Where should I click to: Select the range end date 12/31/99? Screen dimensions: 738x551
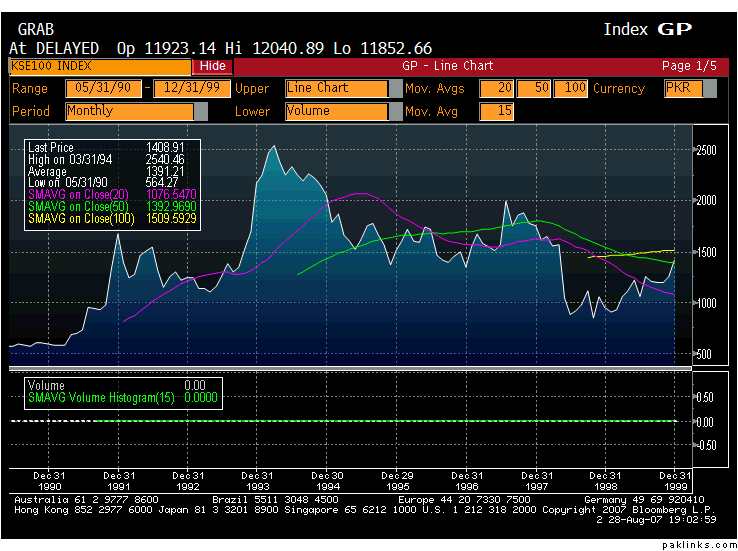click(185, 88)
